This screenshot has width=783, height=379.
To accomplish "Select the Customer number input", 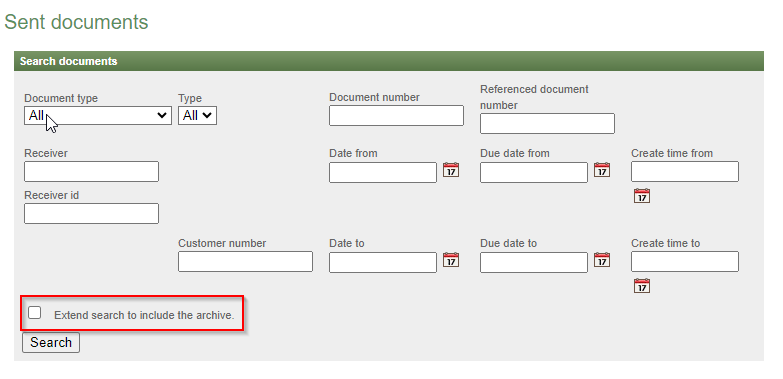I will [246, 262].
